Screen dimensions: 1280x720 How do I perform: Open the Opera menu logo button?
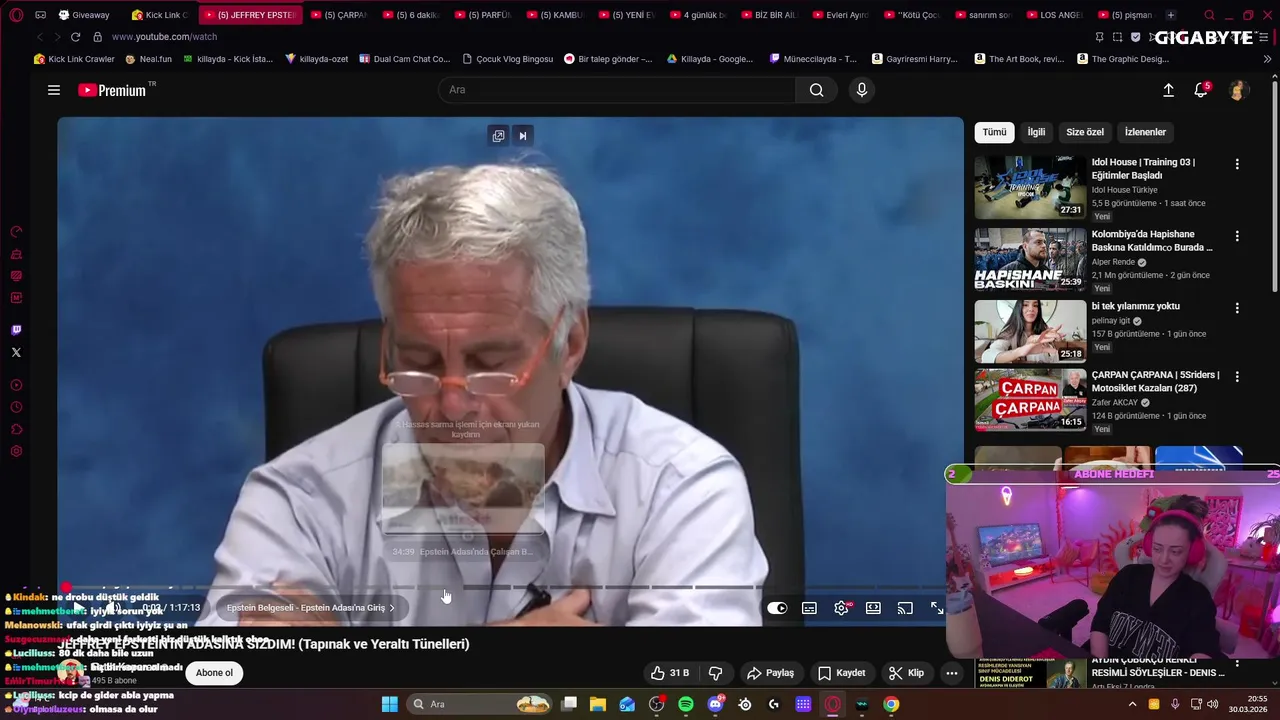click(x=16, y=15)
